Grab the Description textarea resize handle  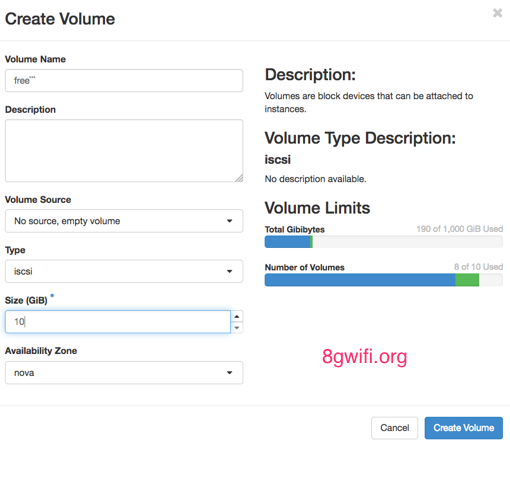239,178
